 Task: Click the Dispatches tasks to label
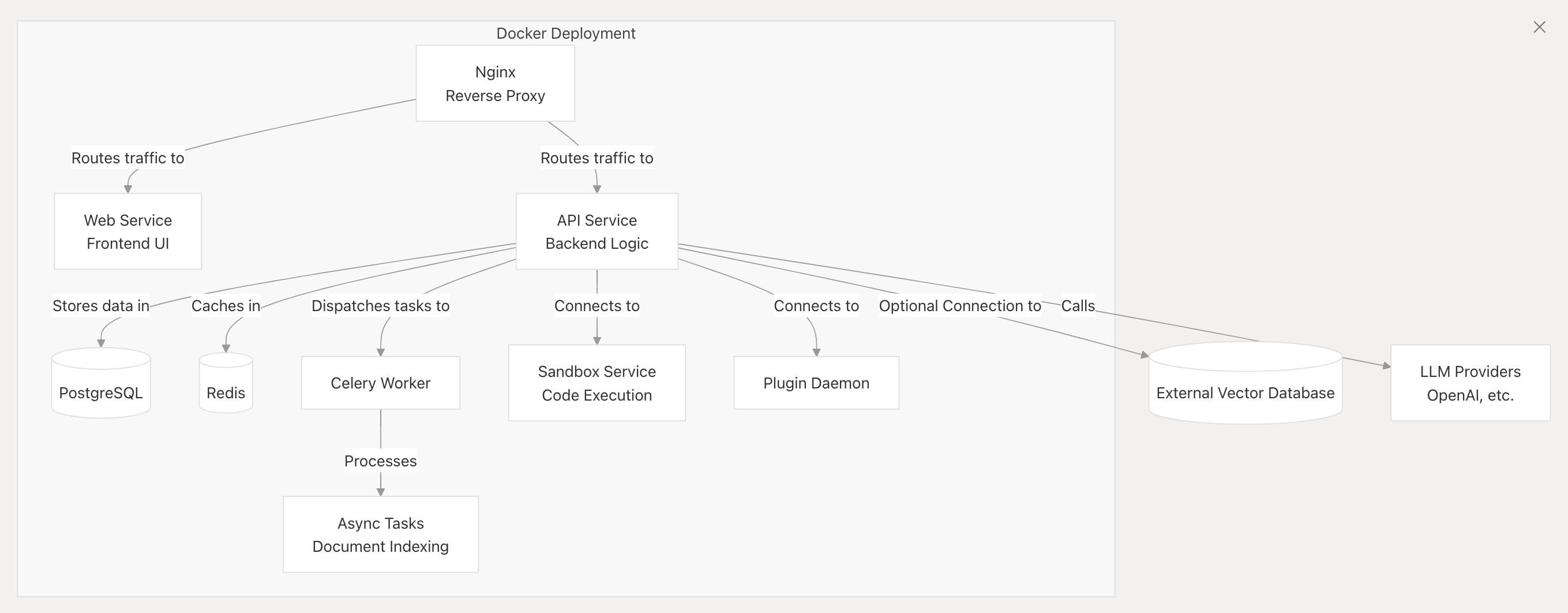click(380, 305)
